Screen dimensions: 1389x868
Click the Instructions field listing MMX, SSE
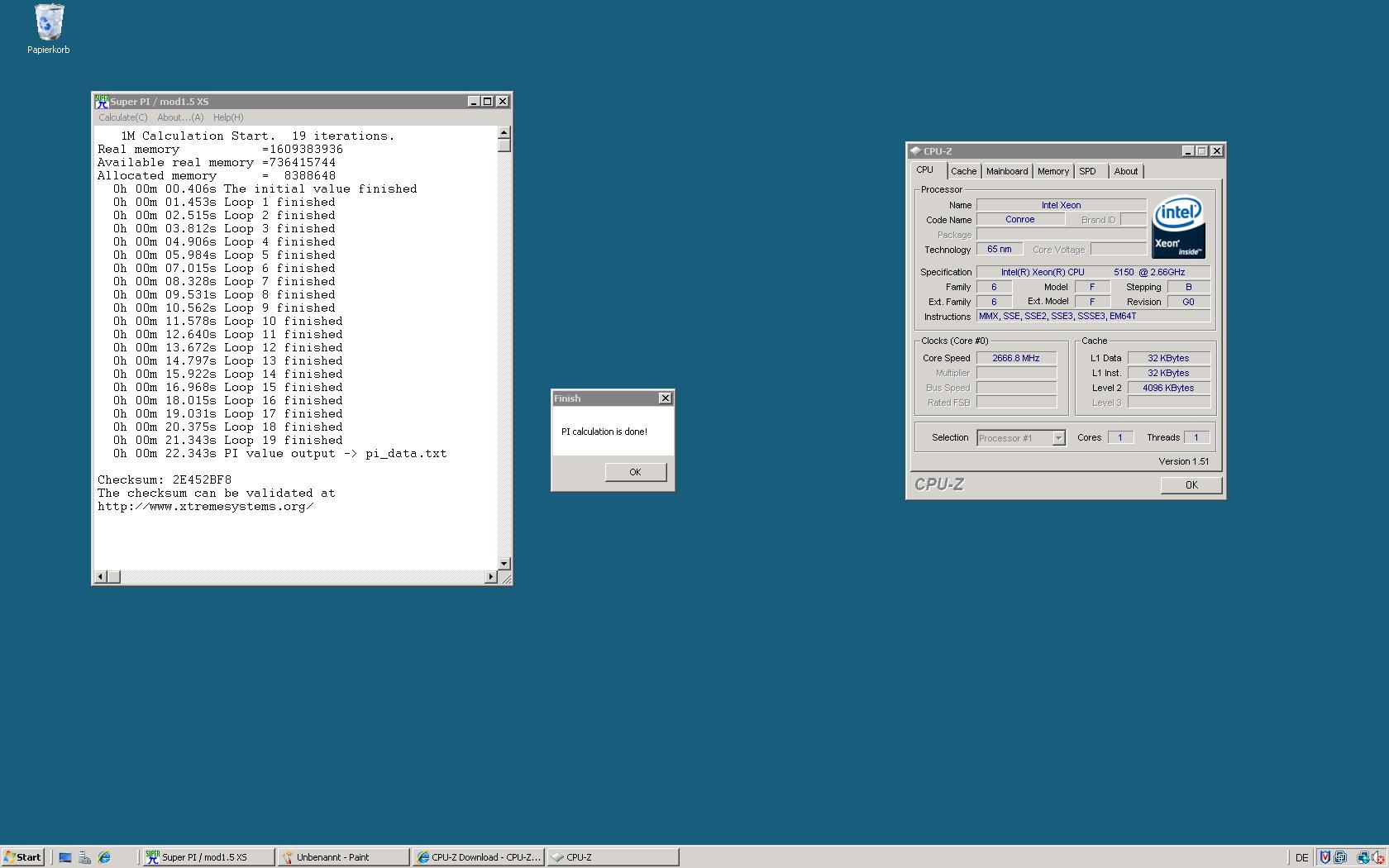point(1093,317)
